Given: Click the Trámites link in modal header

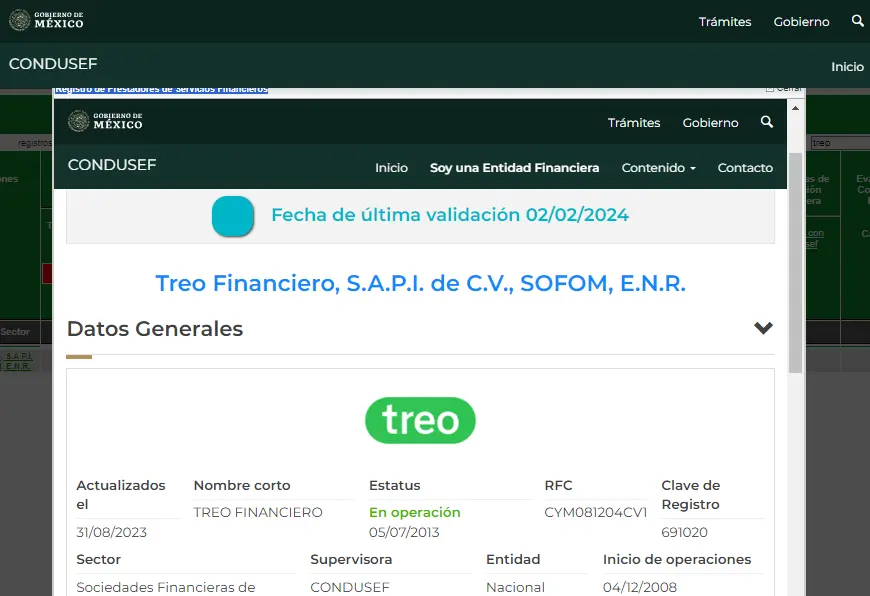Looking at the screenshot, I should 634,122.
